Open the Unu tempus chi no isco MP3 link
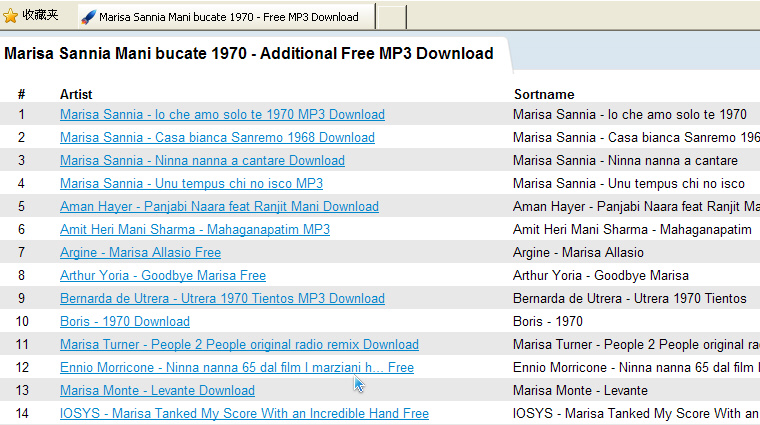Screen dimensions: 760x425 (191, 183)
